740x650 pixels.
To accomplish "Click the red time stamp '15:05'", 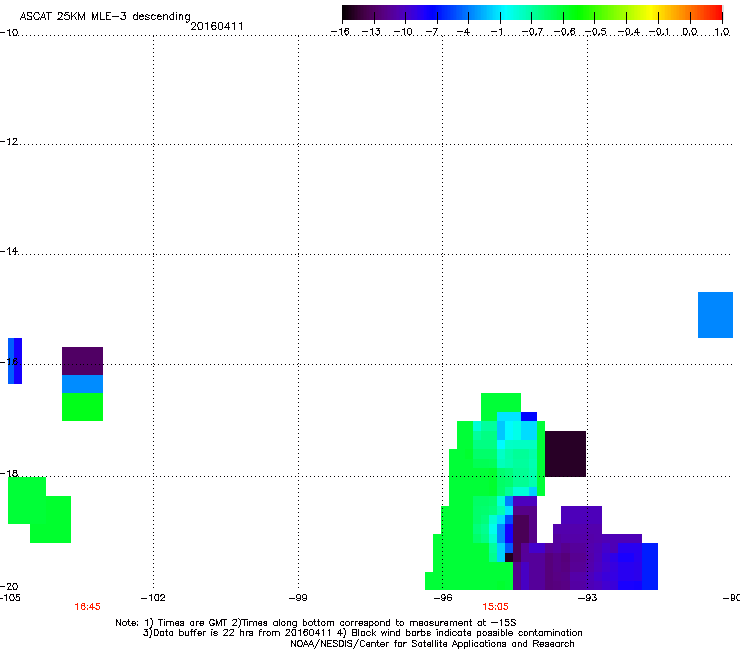I will tap(496, 607).
